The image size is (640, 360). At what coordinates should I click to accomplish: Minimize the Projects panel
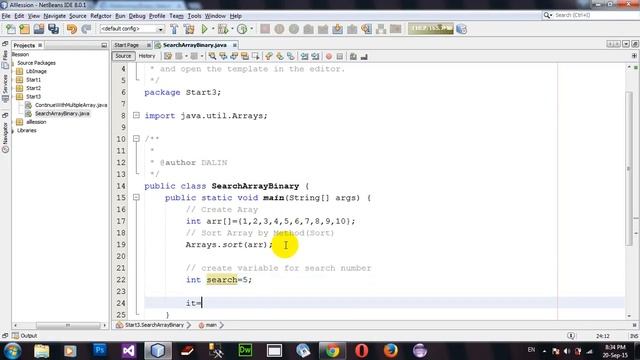coord(104,45)
